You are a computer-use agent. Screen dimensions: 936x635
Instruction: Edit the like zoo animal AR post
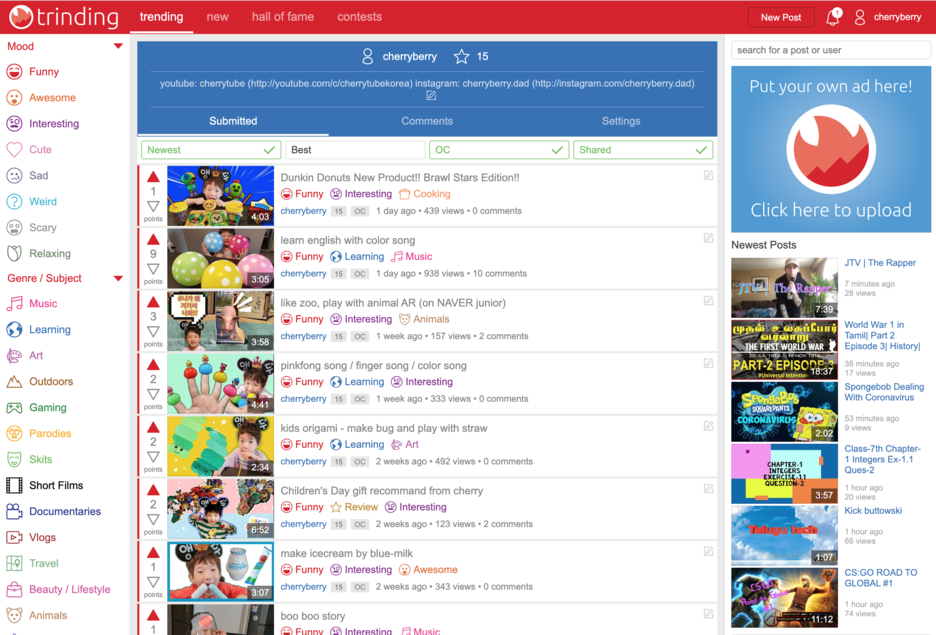[x=709, y=301]
